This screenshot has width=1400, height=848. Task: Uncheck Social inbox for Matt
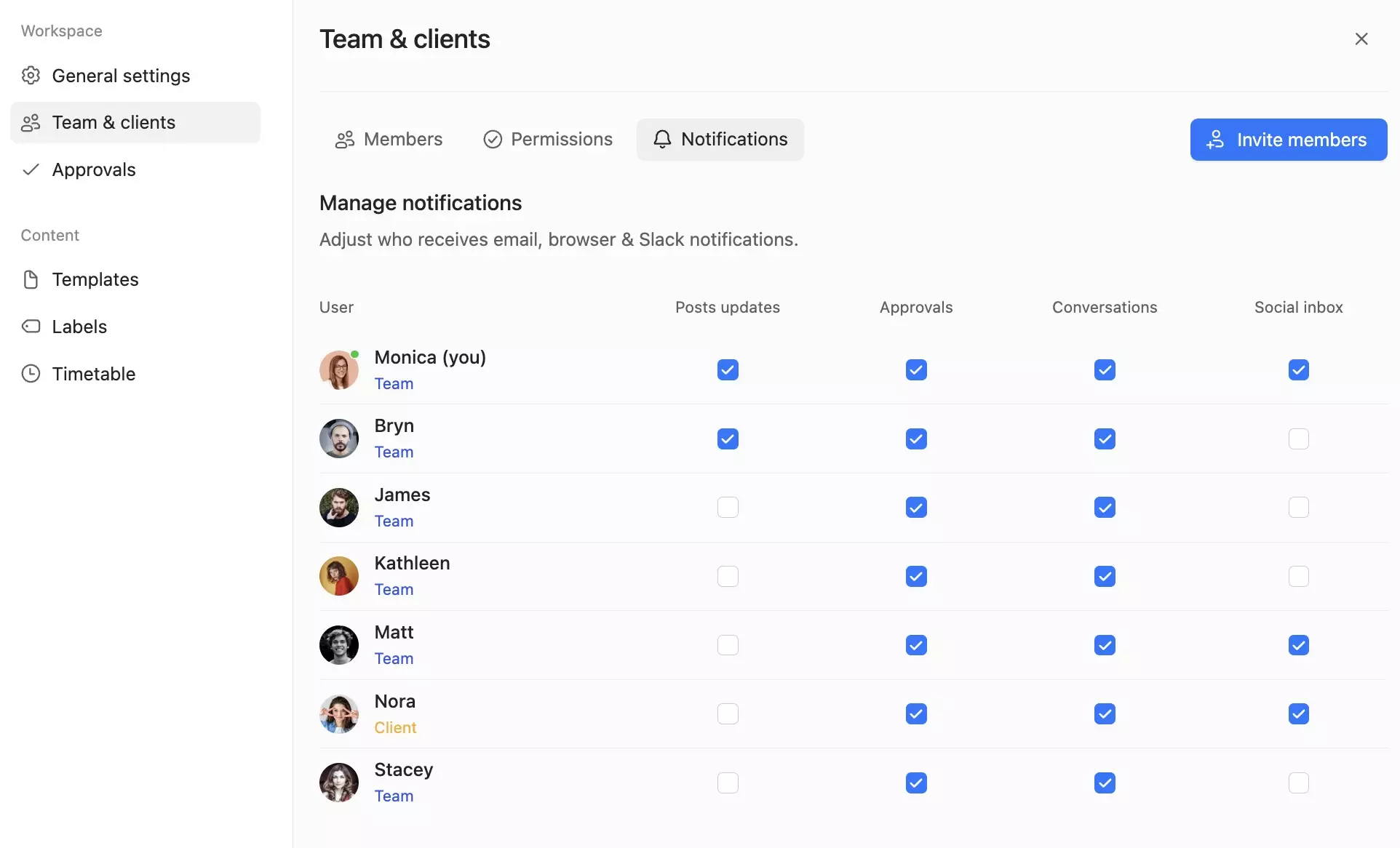(1299, 646)
